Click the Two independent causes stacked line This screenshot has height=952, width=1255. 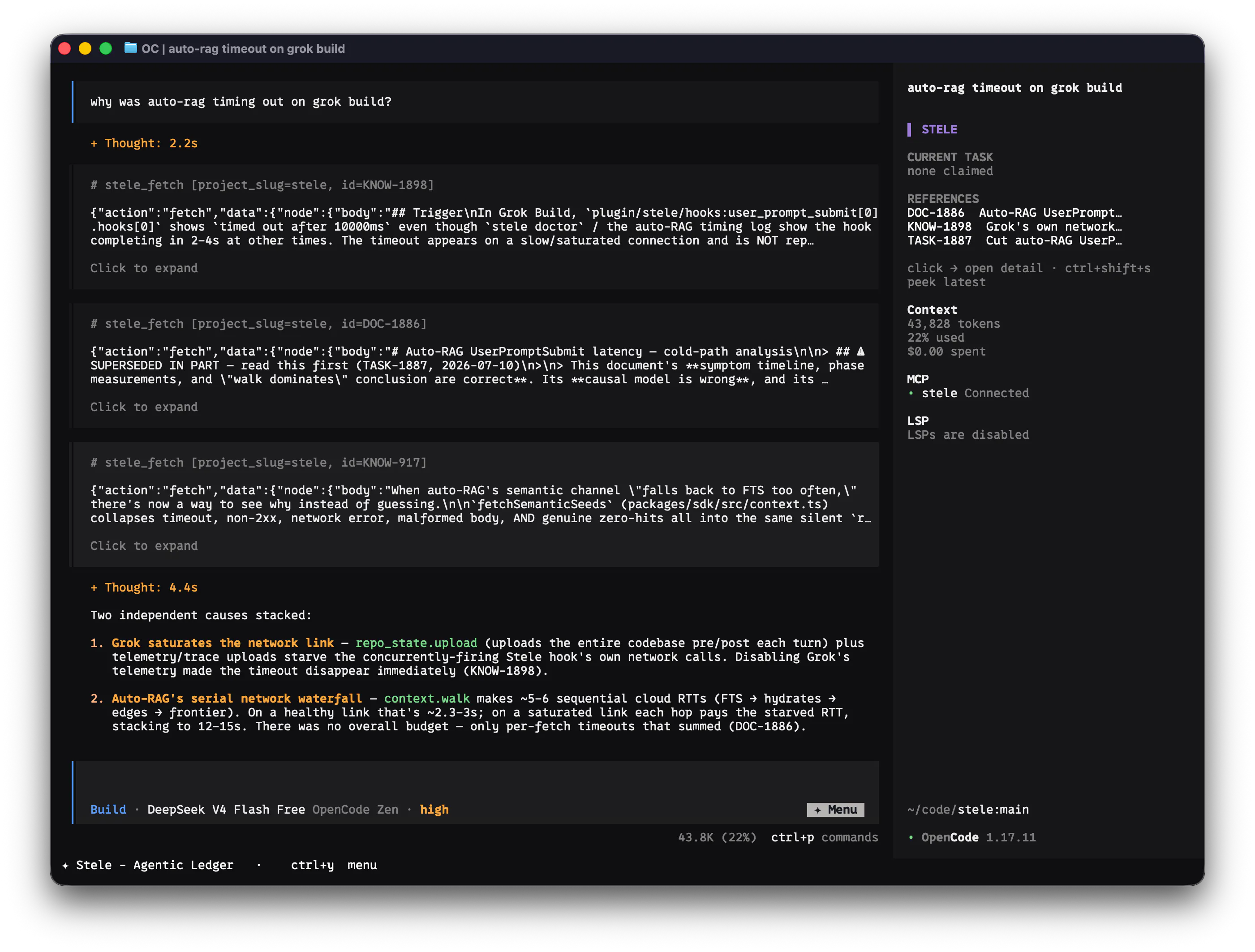pos(201,615)
